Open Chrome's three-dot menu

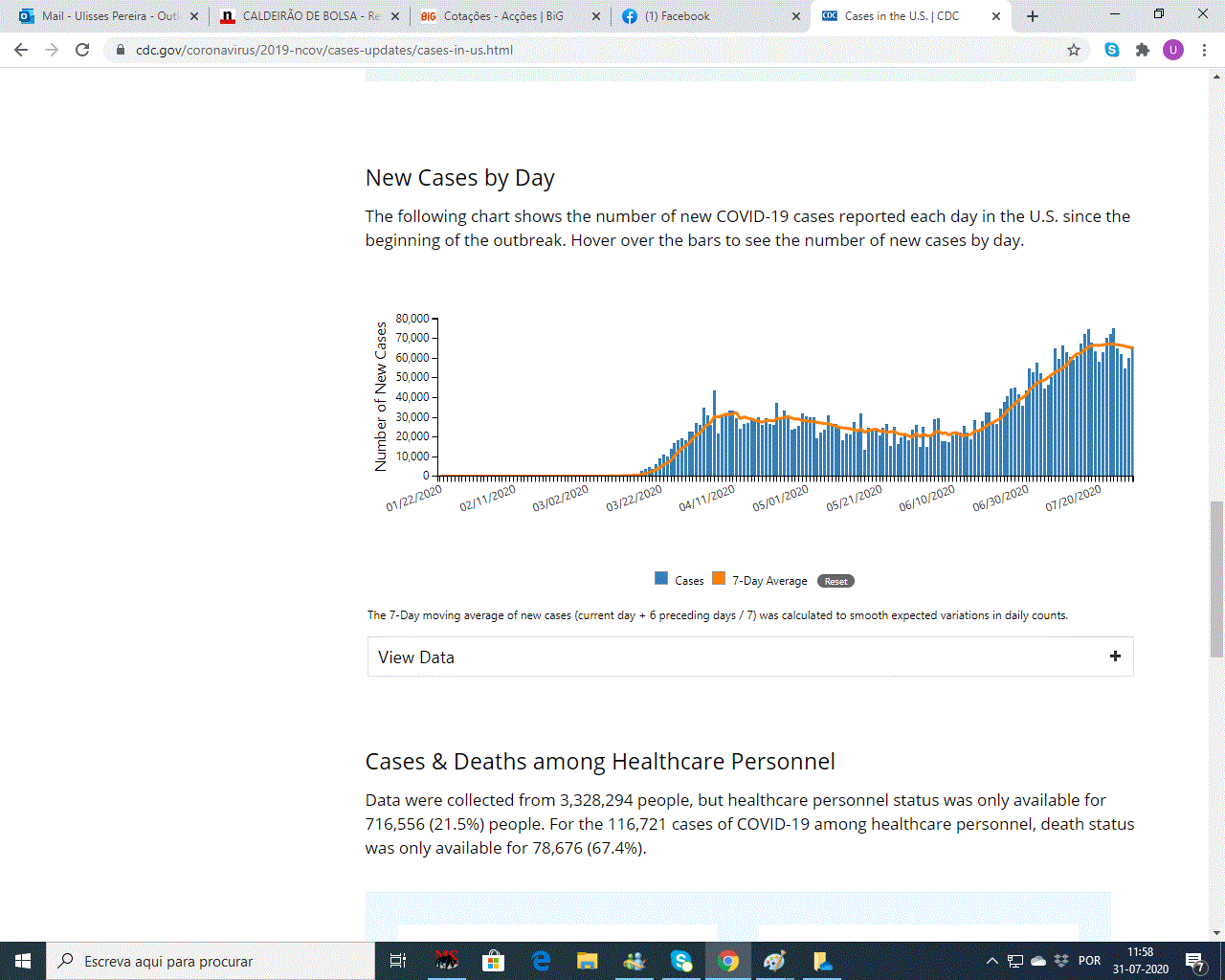coord(1204,50)
